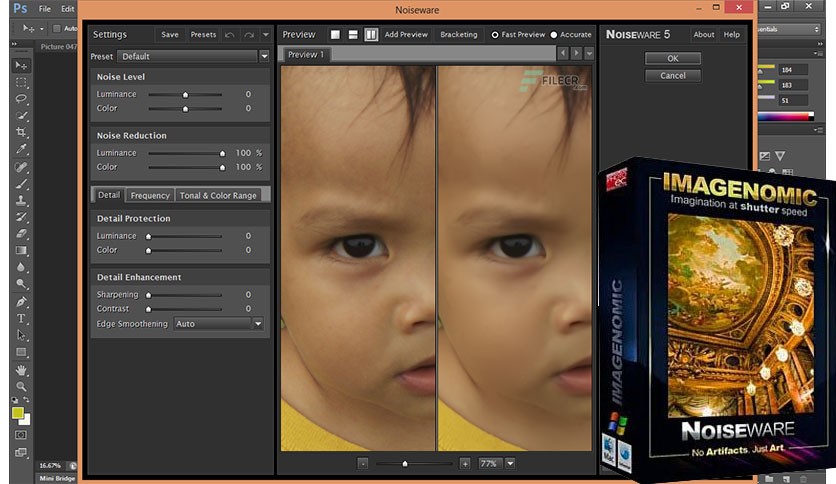836x484 pixels.
Task: Select the Quick Selection tool
Action: tap(21, 116)
